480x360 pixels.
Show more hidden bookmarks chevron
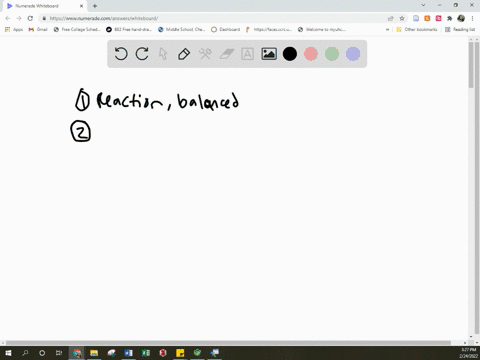[x=387, y=29]
